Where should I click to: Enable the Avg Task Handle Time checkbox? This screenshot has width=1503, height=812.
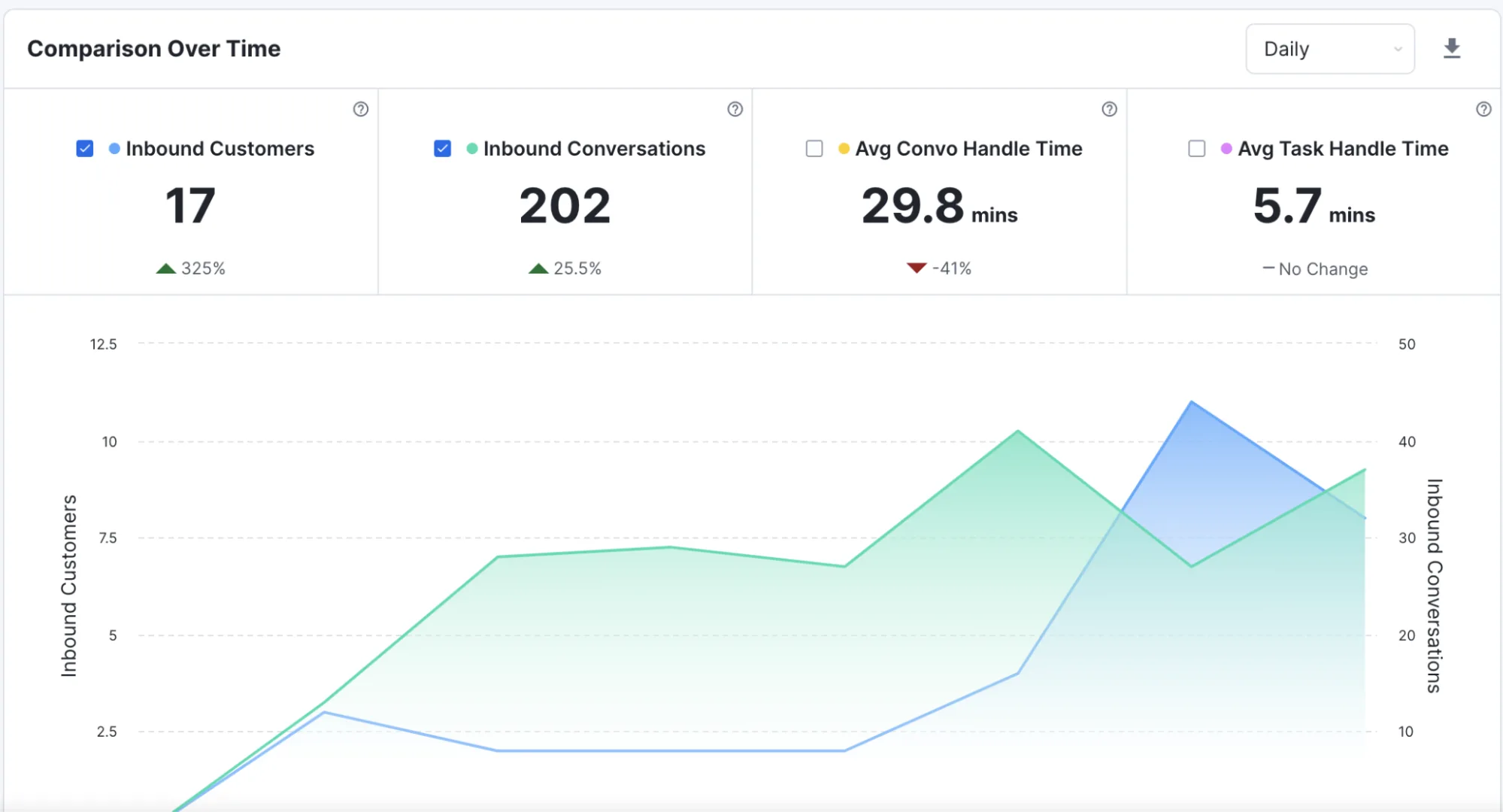point(1197,149)
